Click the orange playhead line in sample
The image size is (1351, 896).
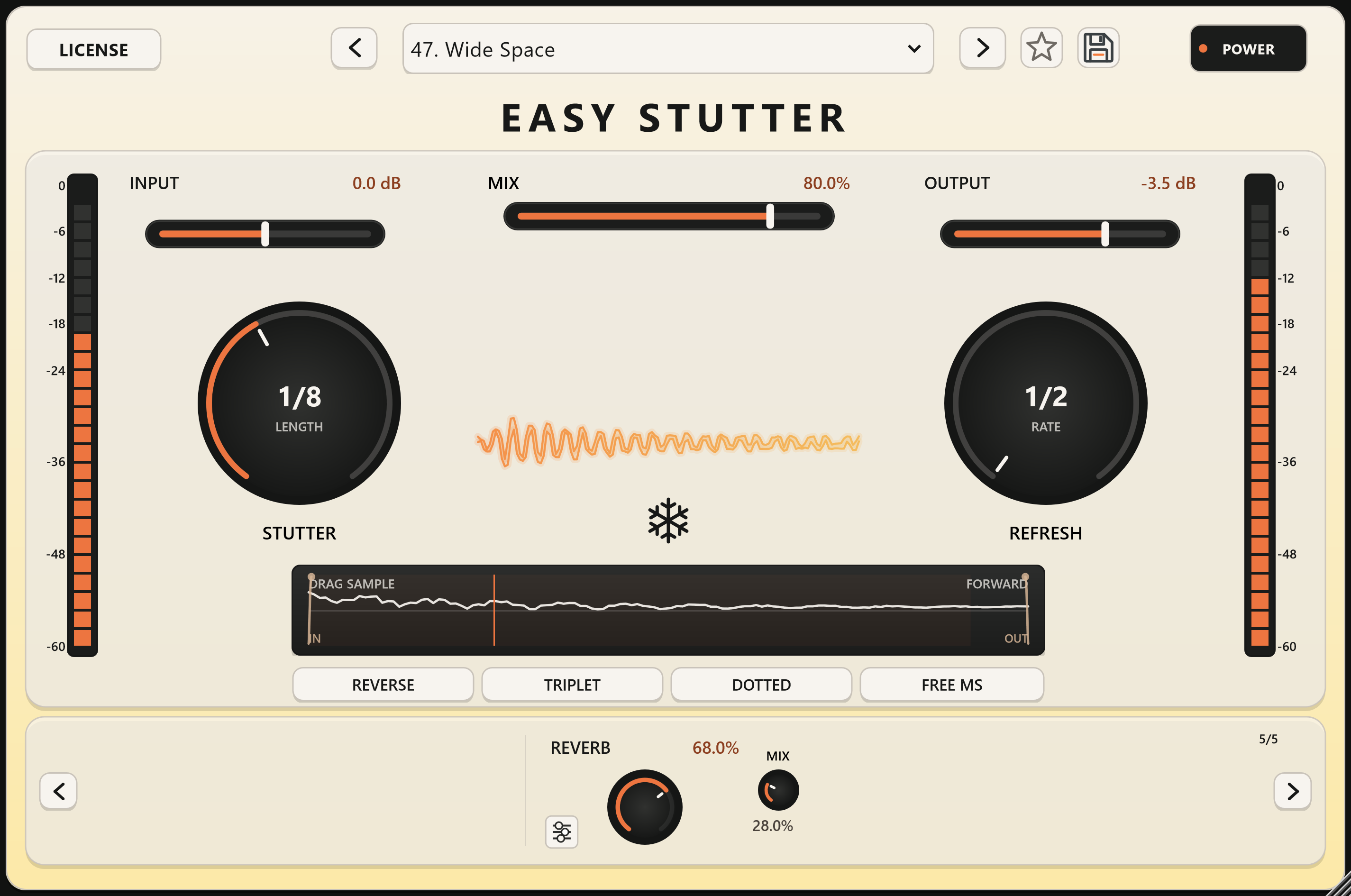tap(494, 610)
